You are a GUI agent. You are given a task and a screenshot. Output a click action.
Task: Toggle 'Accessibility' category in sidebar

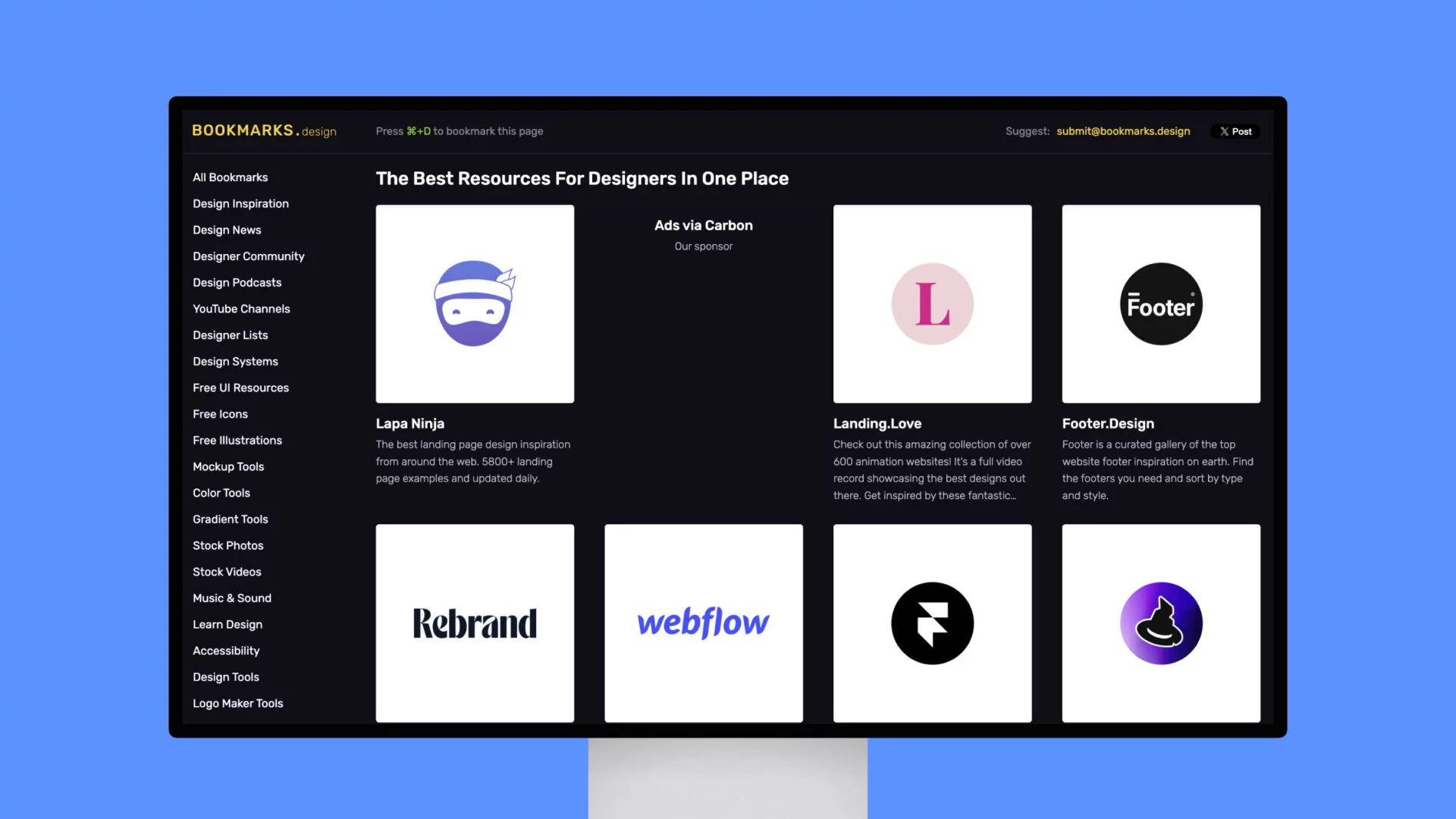226,650
